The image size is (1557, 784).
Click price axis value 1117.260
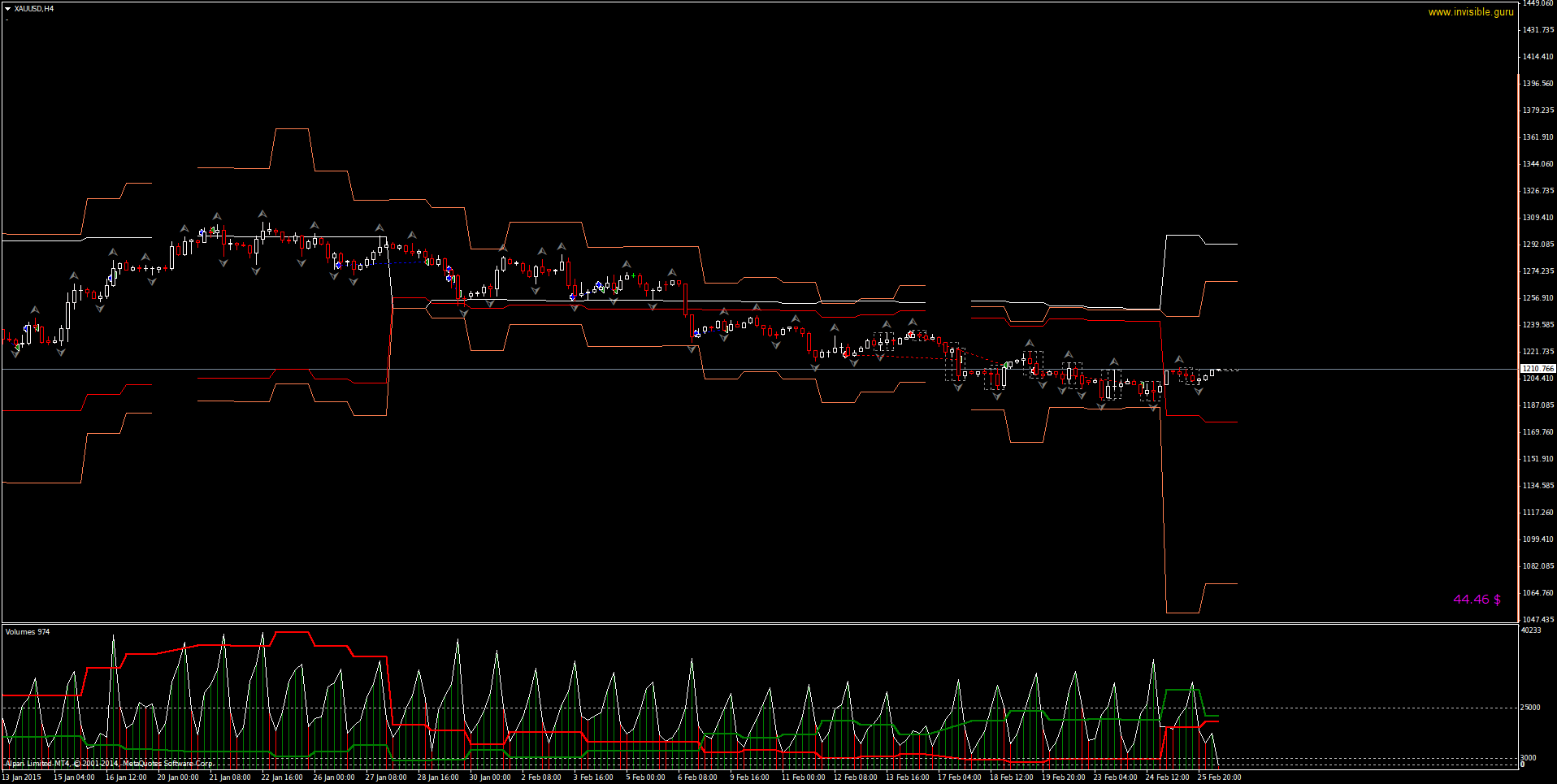1537,513
